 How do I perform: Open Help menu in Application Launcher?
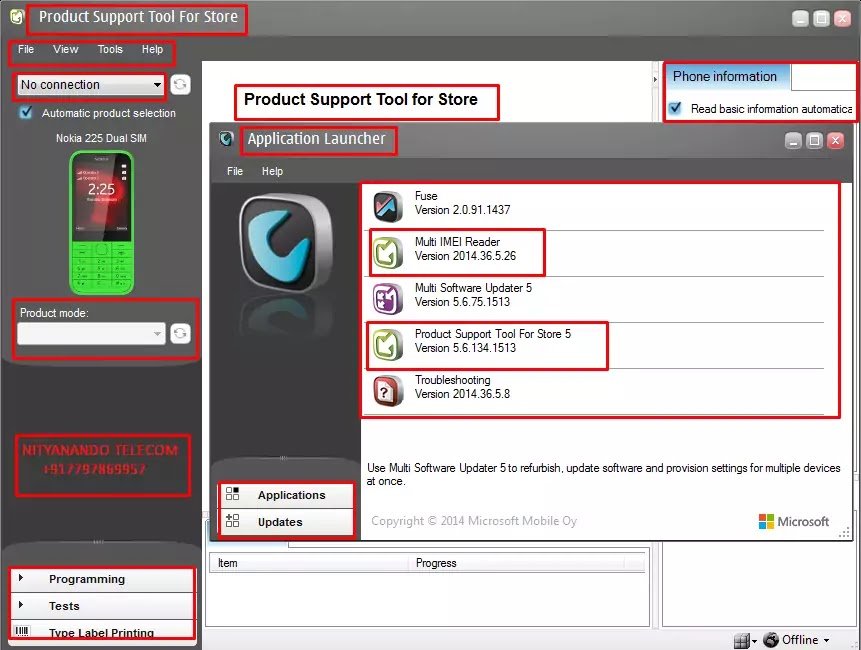272,171
